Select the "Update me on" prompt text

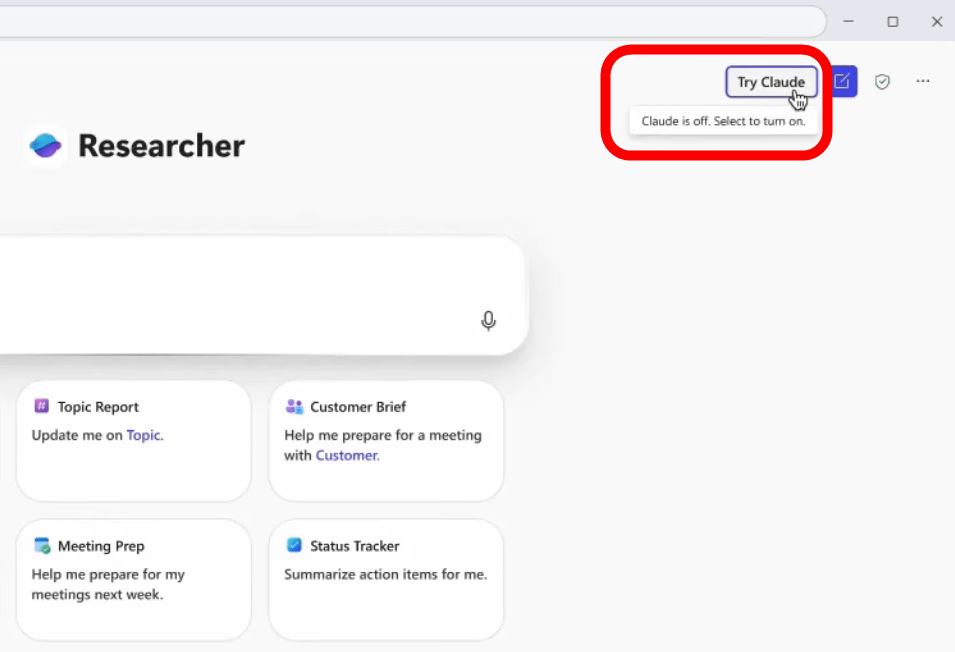pyautogui.click(x=78, y=435)
